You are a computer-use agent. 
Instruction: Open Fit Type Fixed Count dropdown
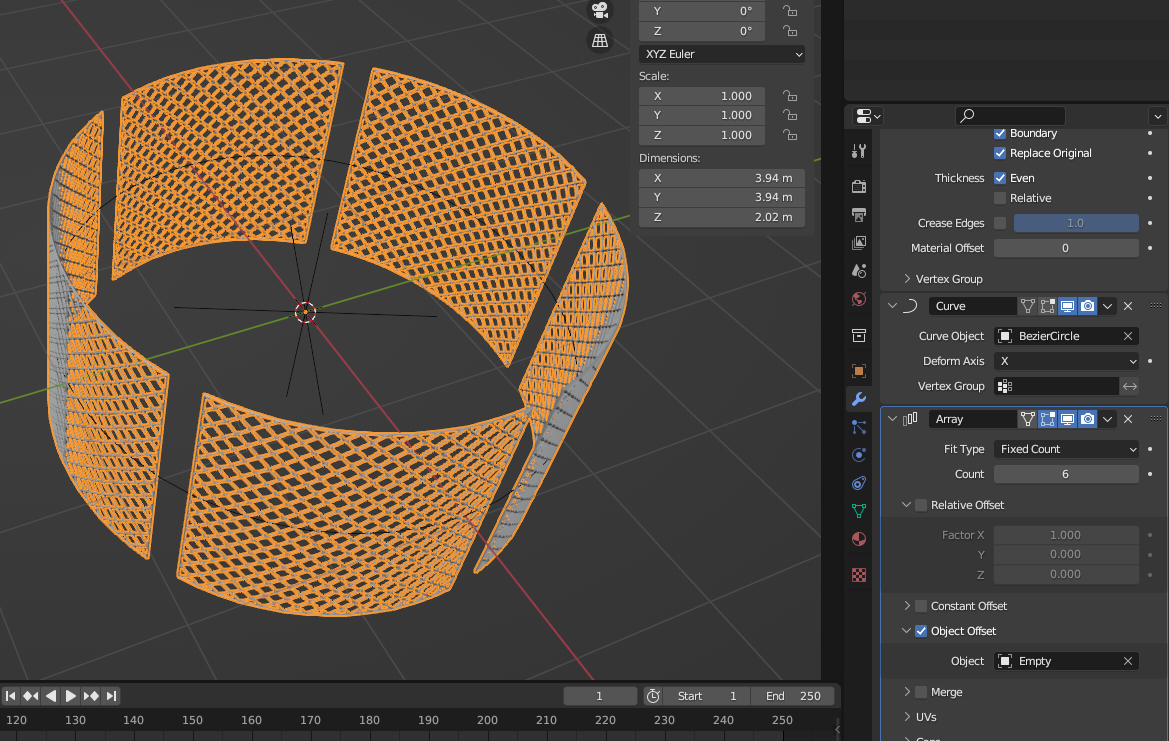pos(1066,449)
